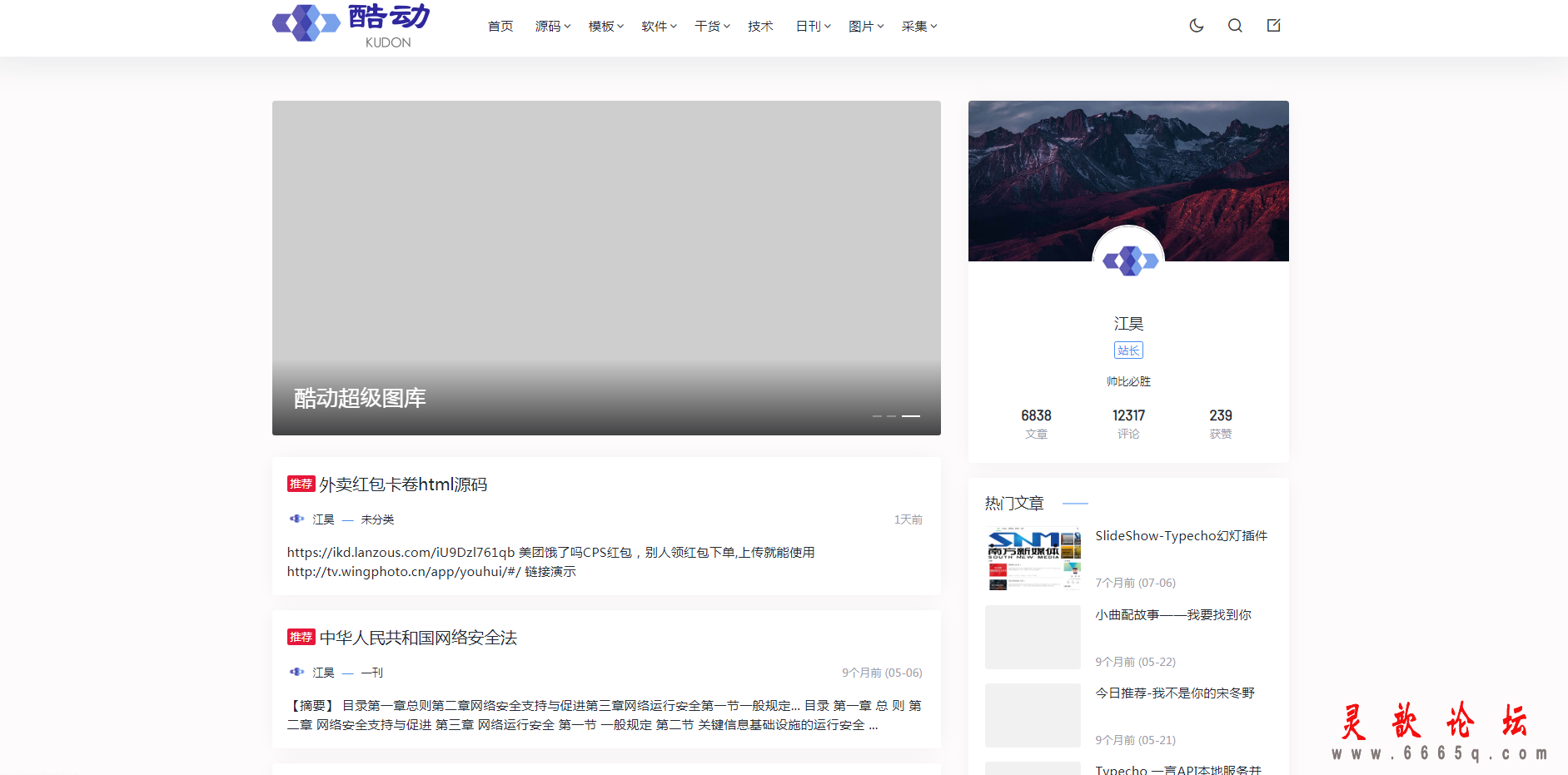
Task: Open hot article SlideShow-Typecho幻灯插件
Action: click(1181, 536)
